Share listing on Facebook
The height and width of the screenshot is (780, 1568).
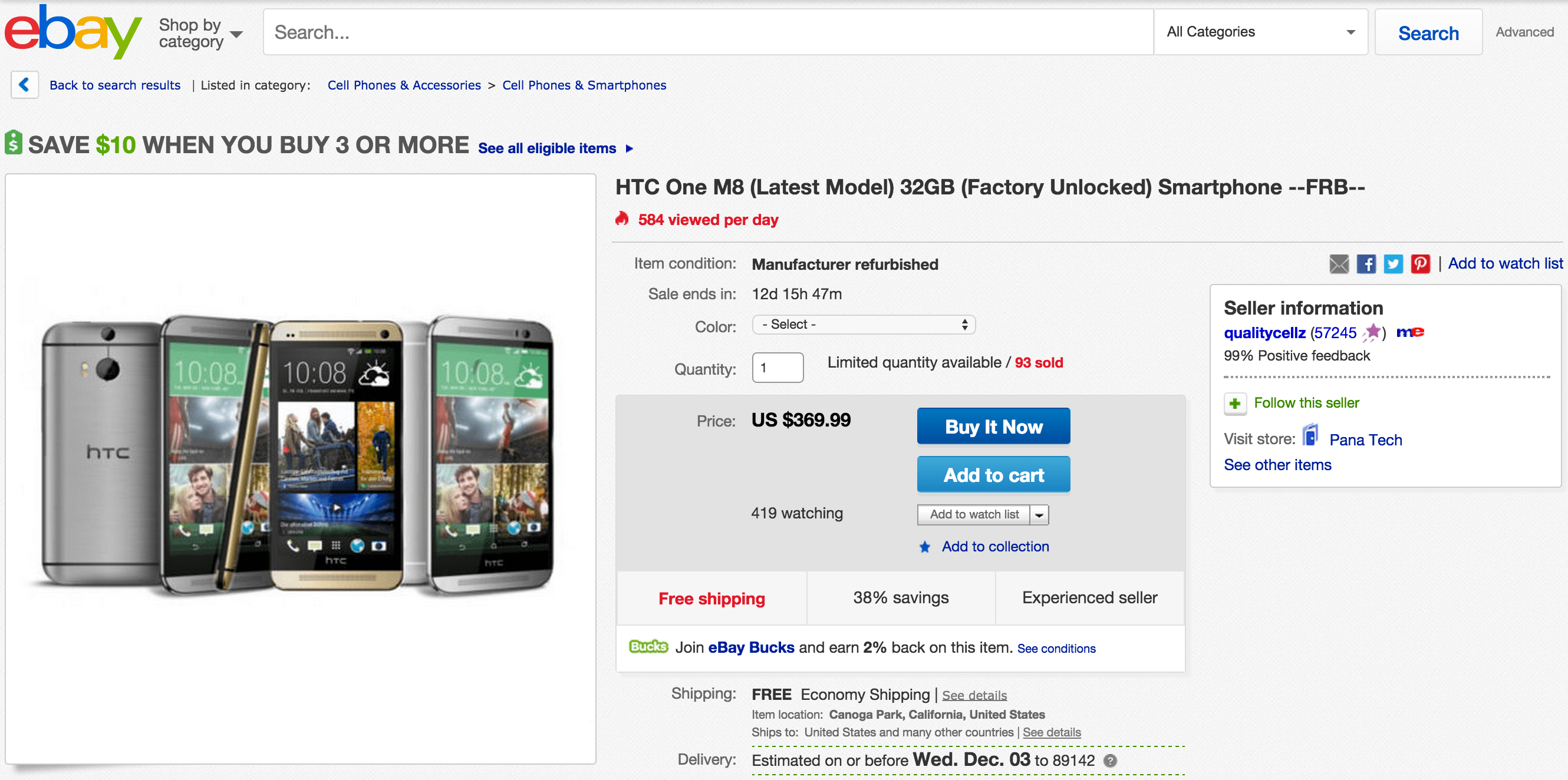point(1366,264)
